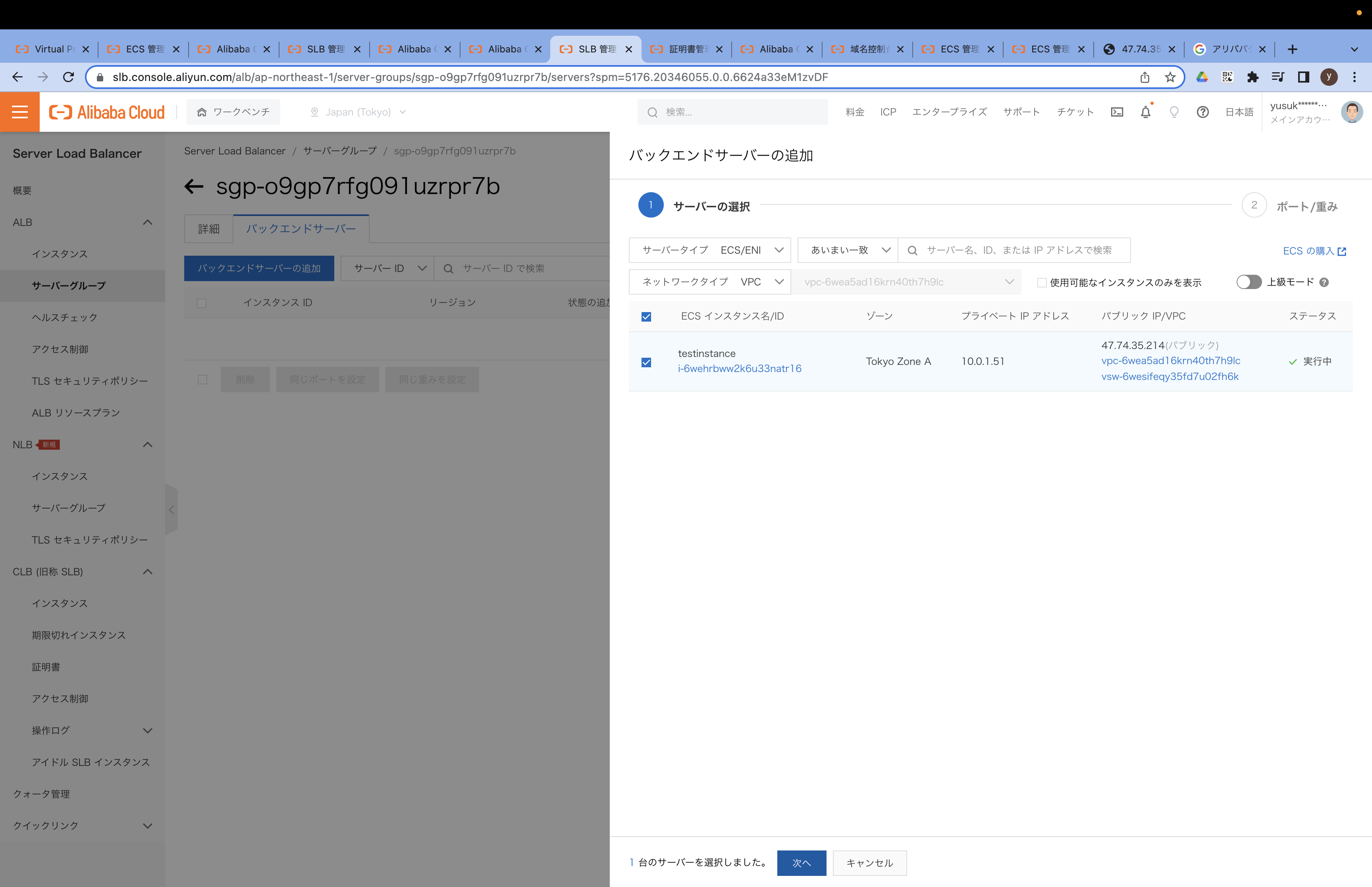Open the help question mark icon

[1203, 112]
